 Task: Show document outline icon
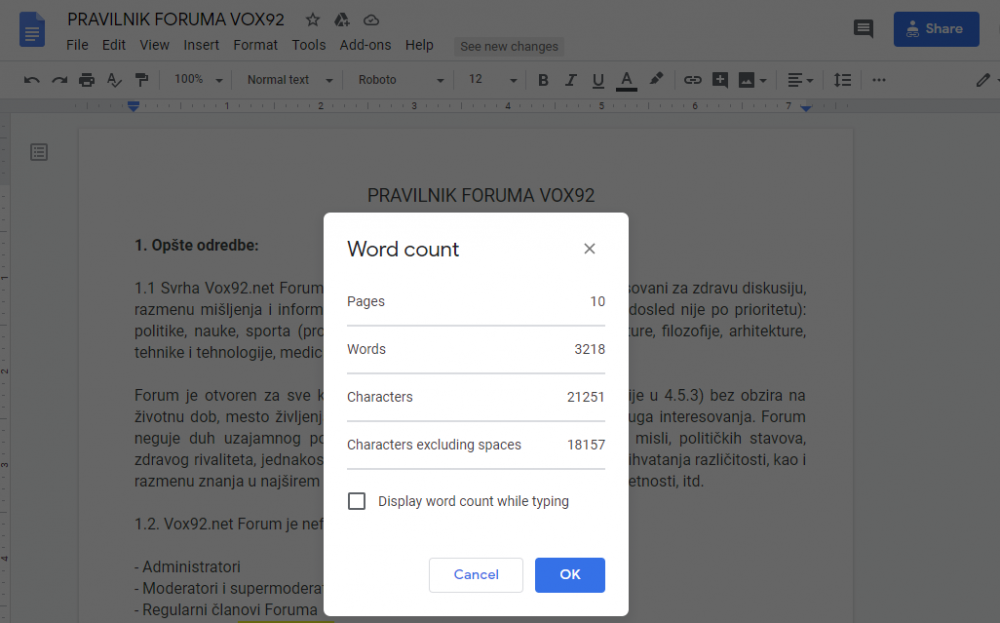39,152
